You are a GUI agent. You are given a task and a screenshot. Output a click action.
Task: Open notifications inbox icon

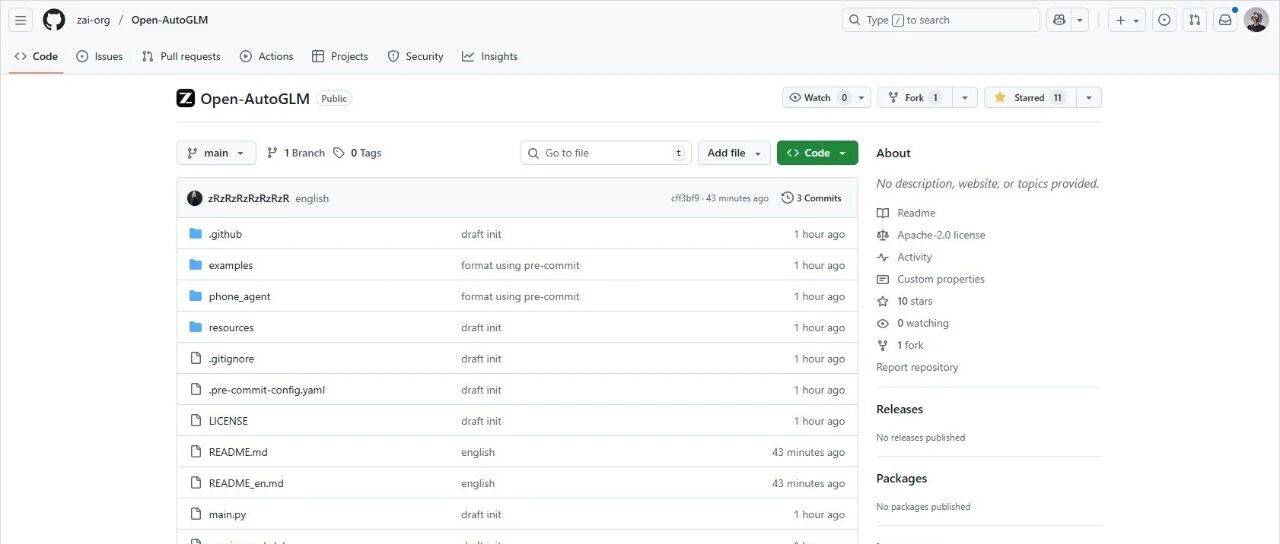coord(1225,20)
